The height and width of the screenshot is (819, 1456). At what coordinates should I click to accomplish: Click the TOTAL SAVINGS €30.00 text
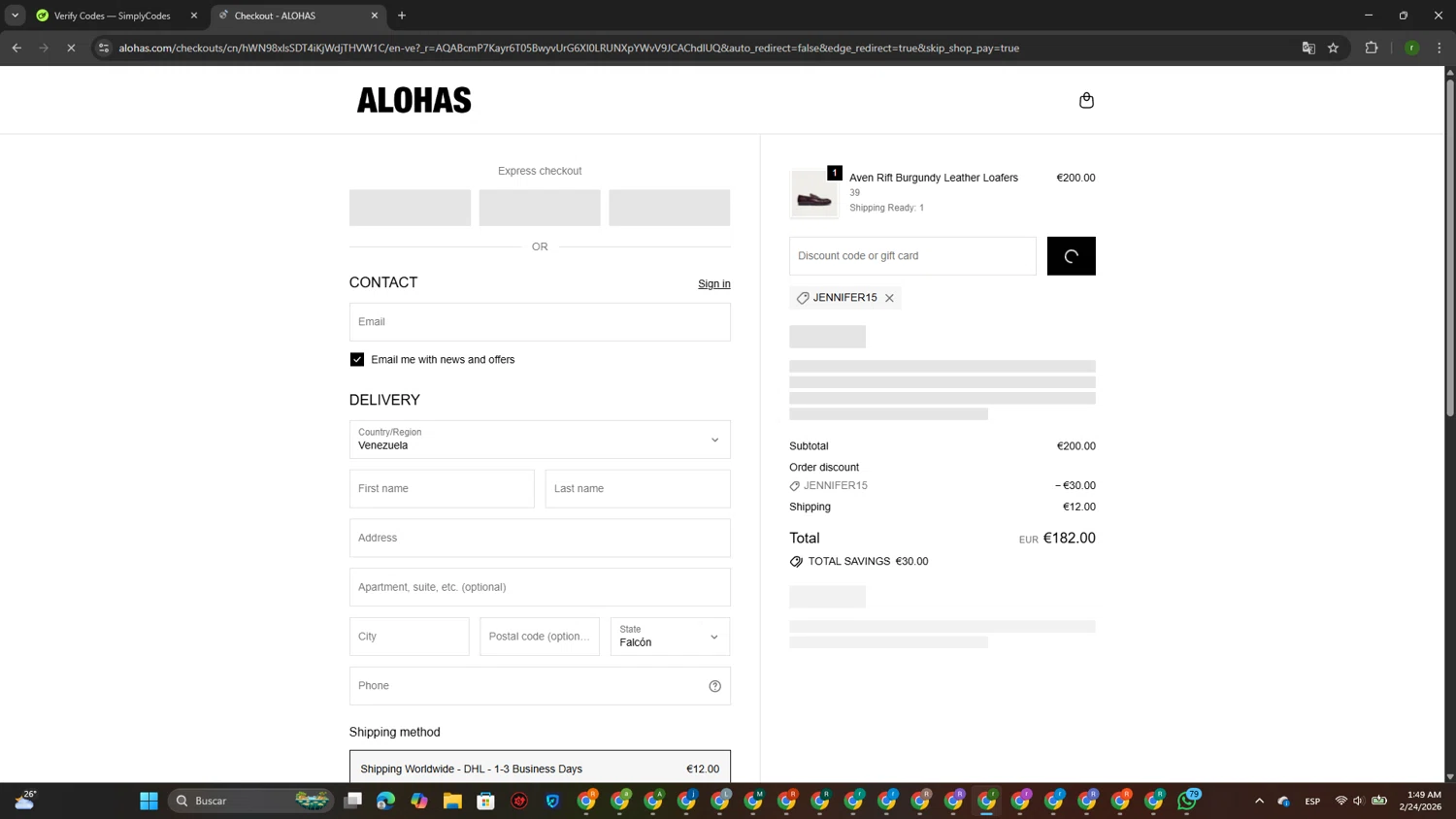pos(868,562)
